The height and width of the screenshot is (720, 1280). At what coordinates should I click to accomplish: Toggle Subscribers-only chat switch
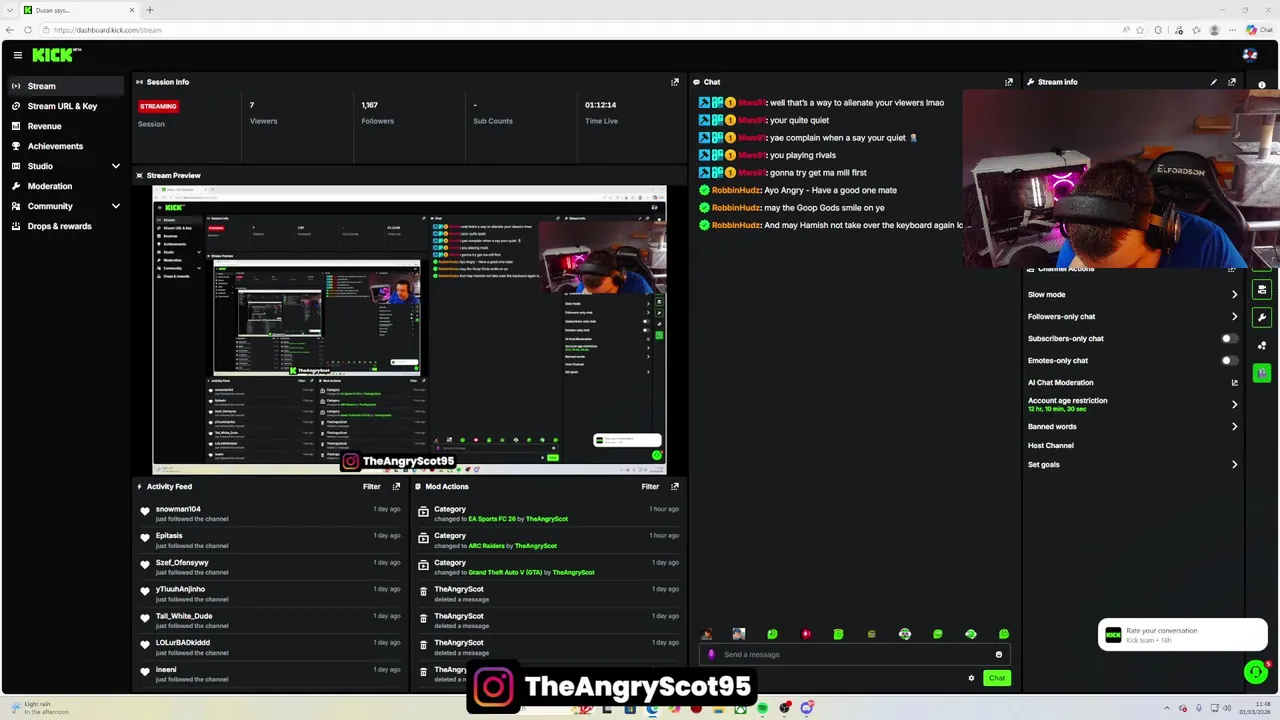1229,339
